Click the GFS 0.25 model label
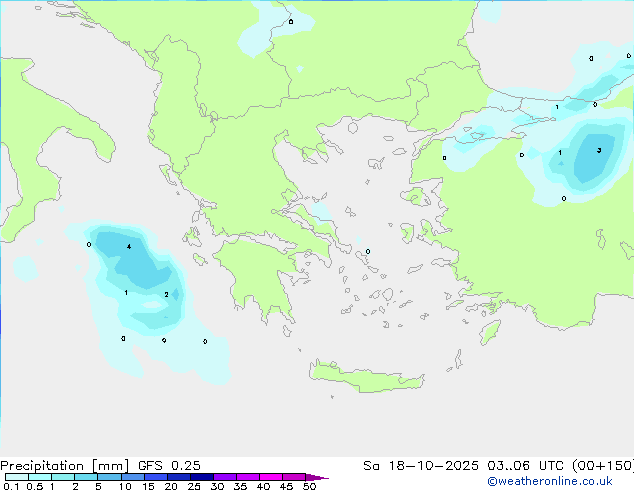The width and height of the screenshot is (634, 490). [x=169, y=466]
